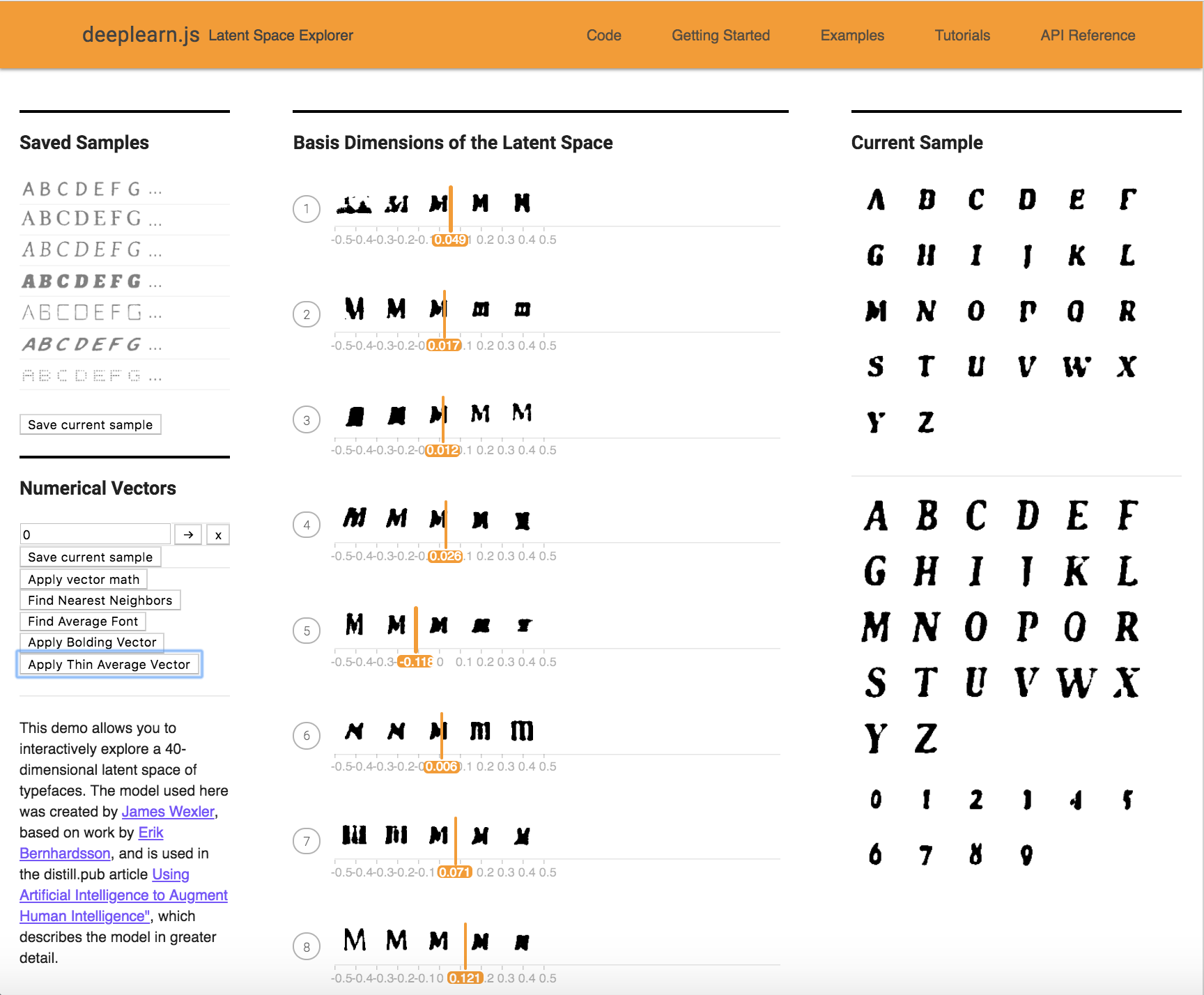
Task: Open the Tutorials menu item
Action: [962, 36]
